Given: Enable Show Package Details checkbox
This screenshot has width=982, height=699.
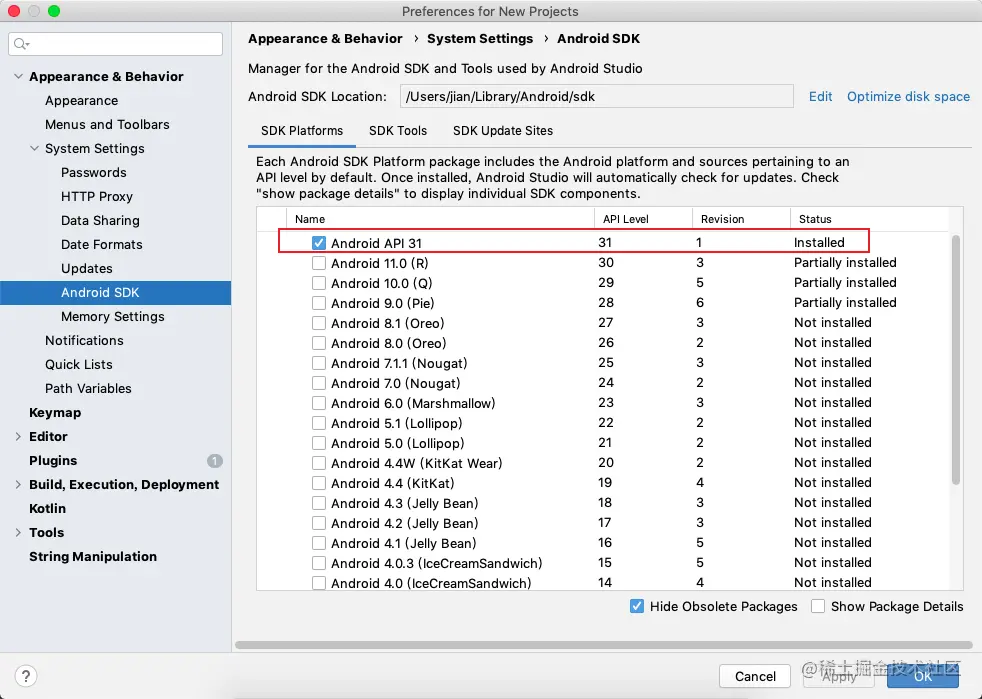Looking at the screenshot, I should 818,606.
